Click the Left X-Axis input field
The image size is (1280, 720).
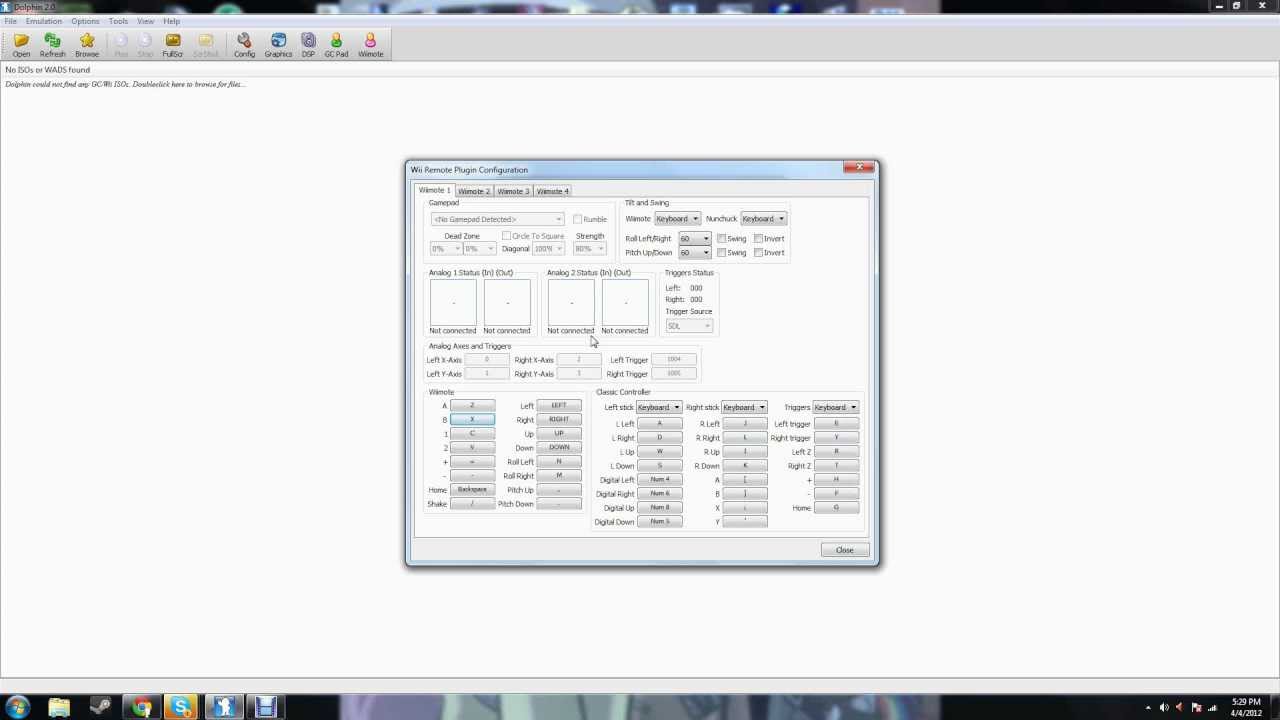pos(487,360)
